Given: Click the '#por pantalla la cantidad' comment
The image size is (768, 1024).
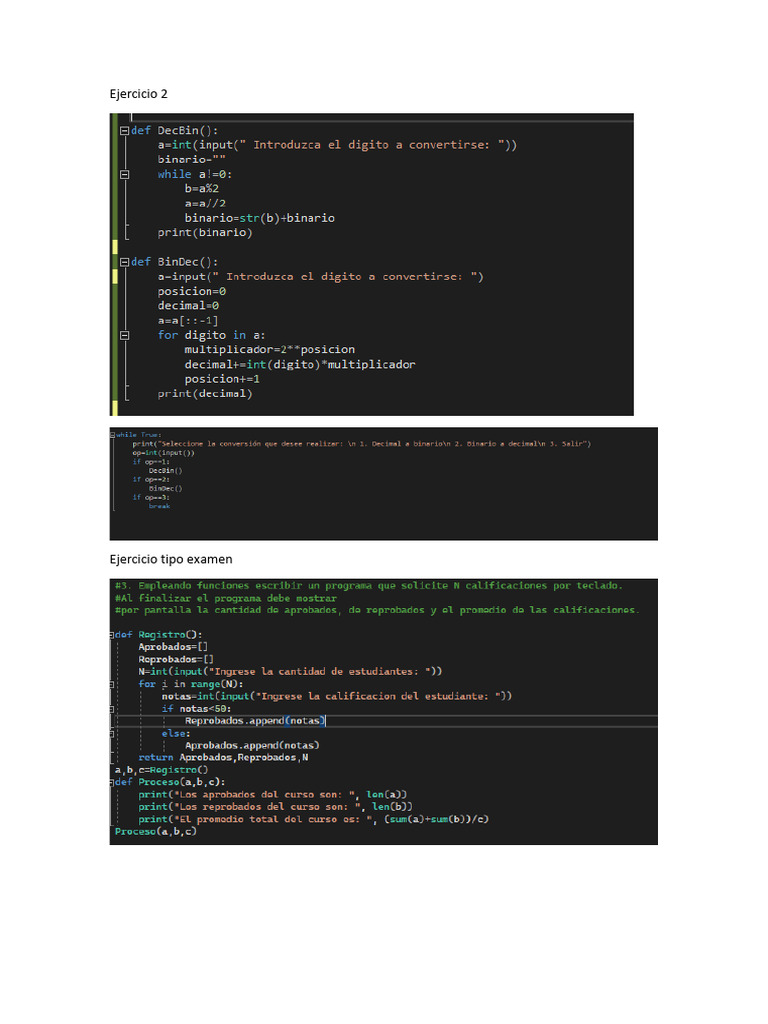Looking at the screenshot, I should click(x=377, y=610).
